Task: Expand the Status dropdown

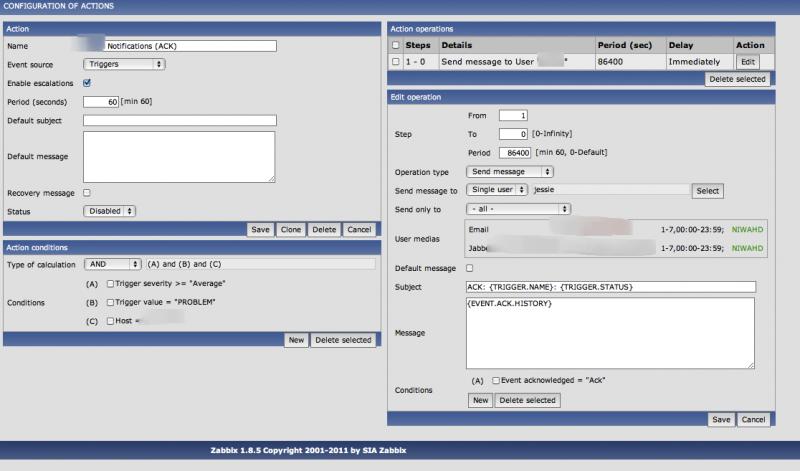Action: 109,211
